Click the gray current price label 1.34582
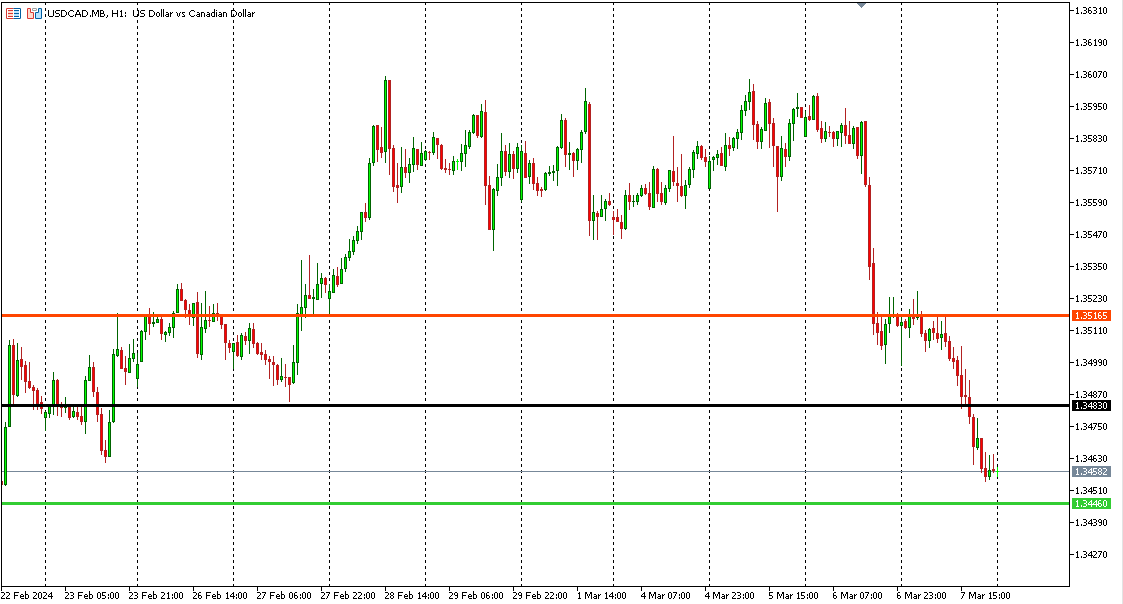The image size is (1123, 604). 1090,471
